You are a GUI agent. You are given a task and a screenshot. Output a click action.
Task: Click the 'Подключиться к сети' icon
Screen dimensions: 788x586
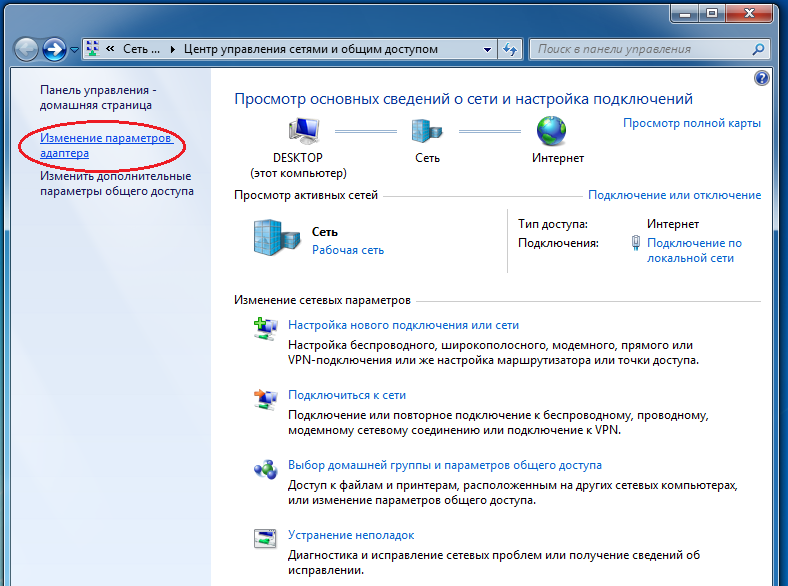tap(265, 400)
